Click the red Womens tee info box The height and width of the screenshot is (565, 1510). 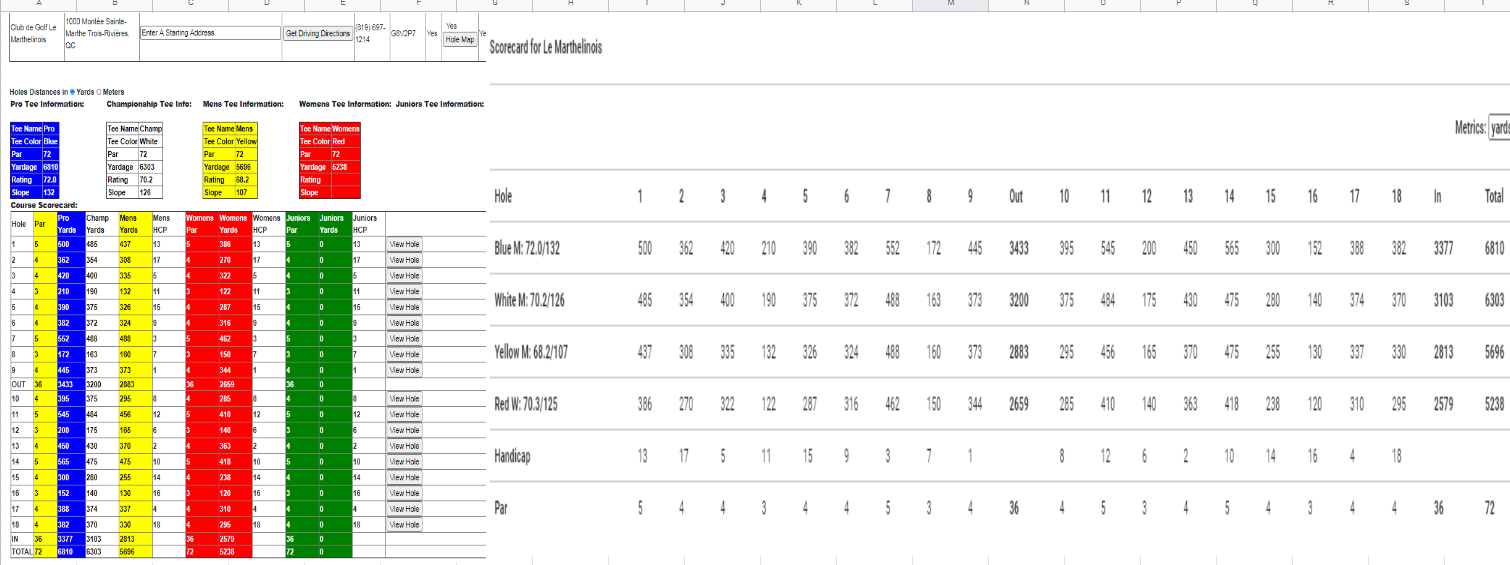330,160
